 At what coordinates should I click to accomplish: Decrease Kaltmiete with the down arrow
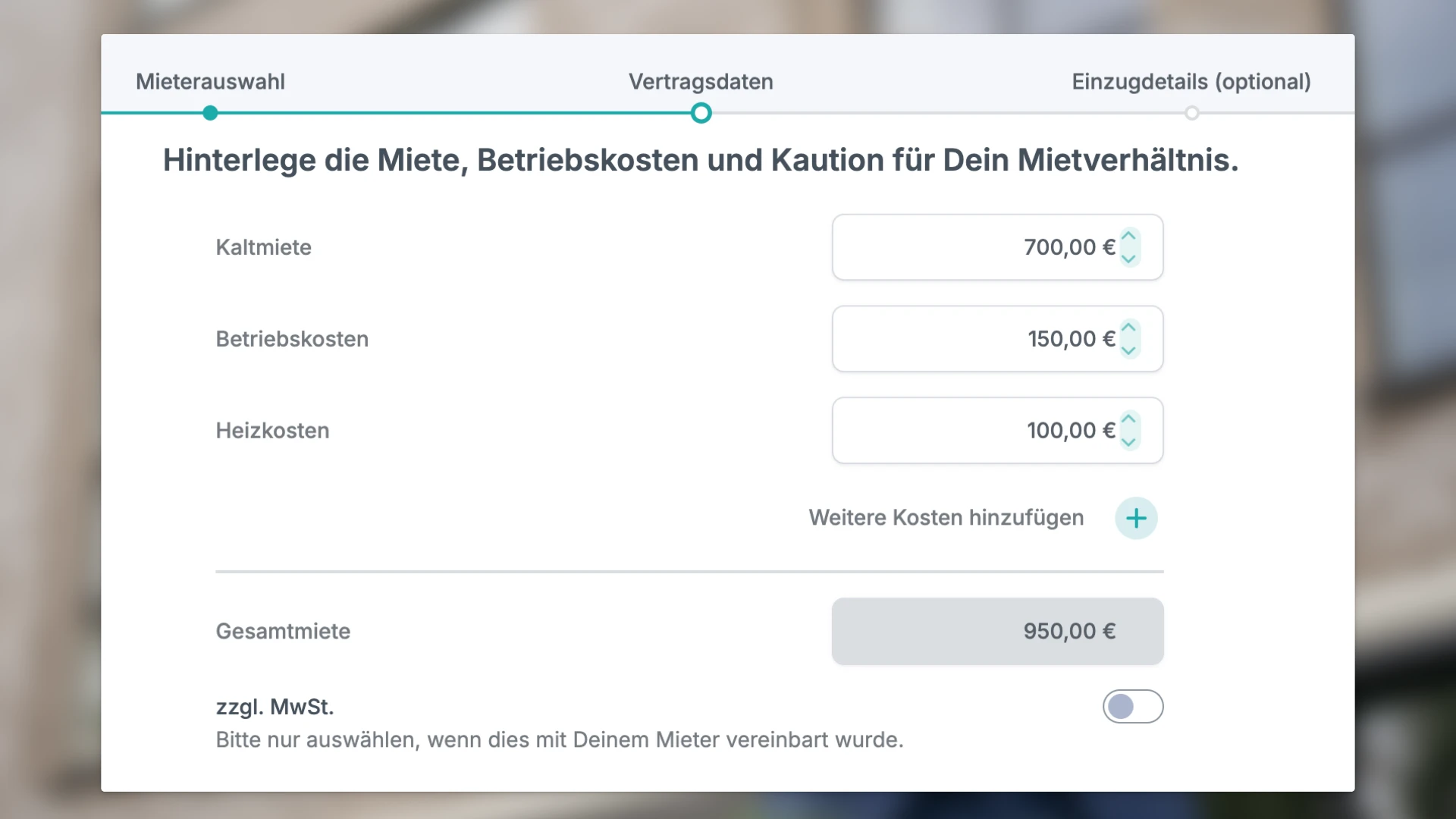(x=1129, y=259)
